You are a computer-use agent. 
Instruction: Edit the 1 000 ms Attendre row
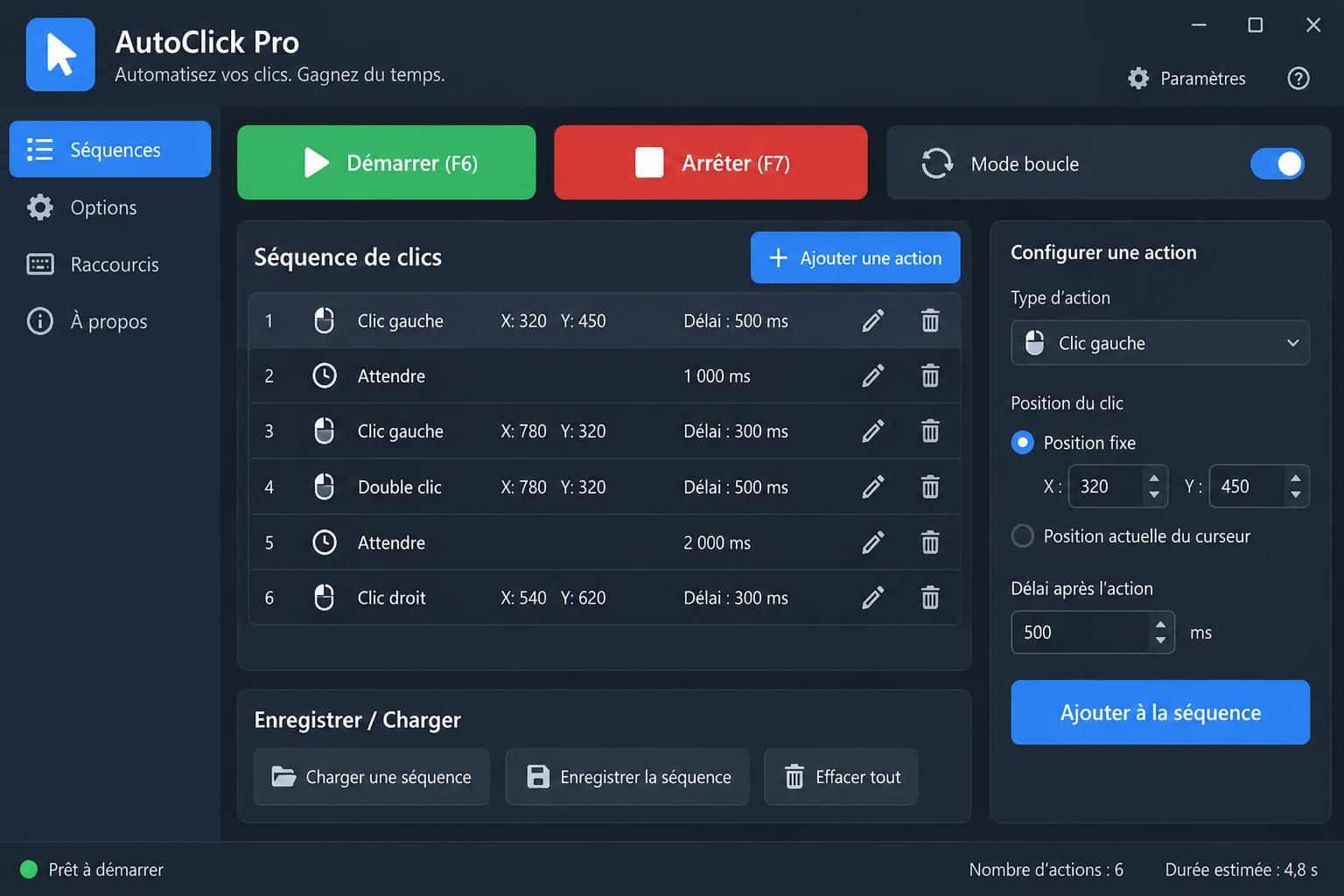(x=872, y=376)
